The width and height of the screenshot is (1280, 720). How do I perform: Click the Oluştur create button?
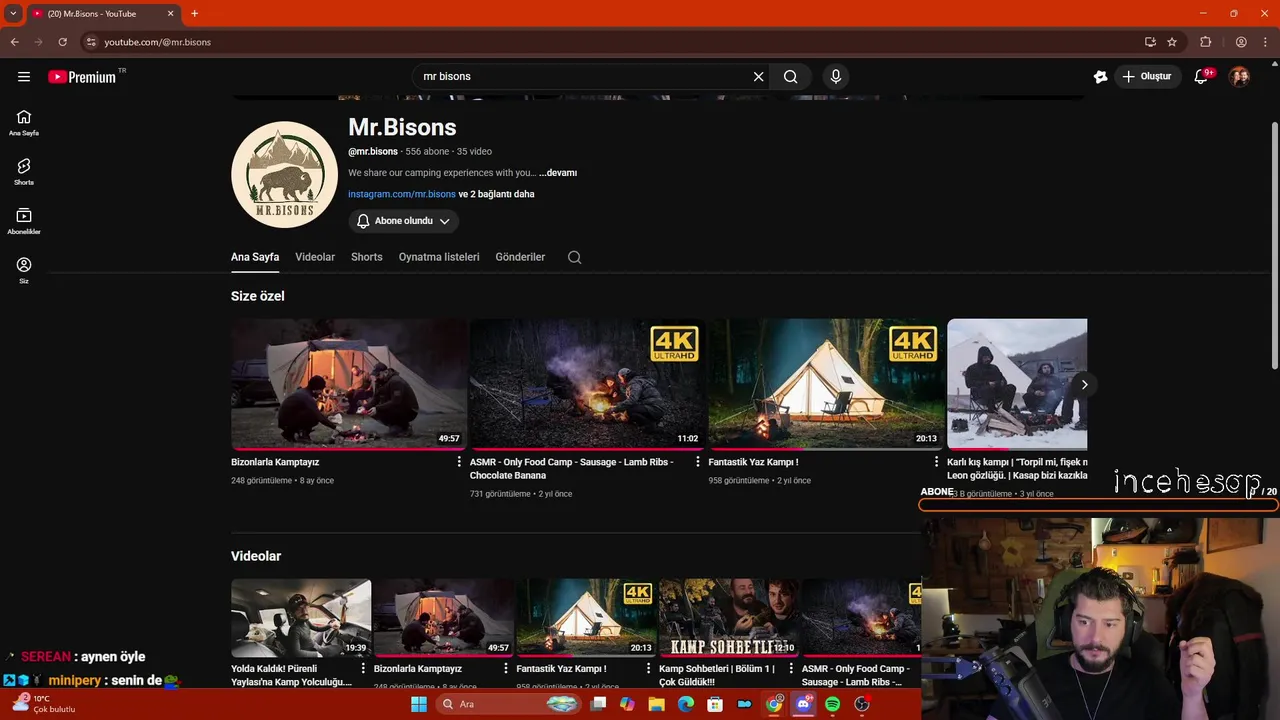[1147, 76]
